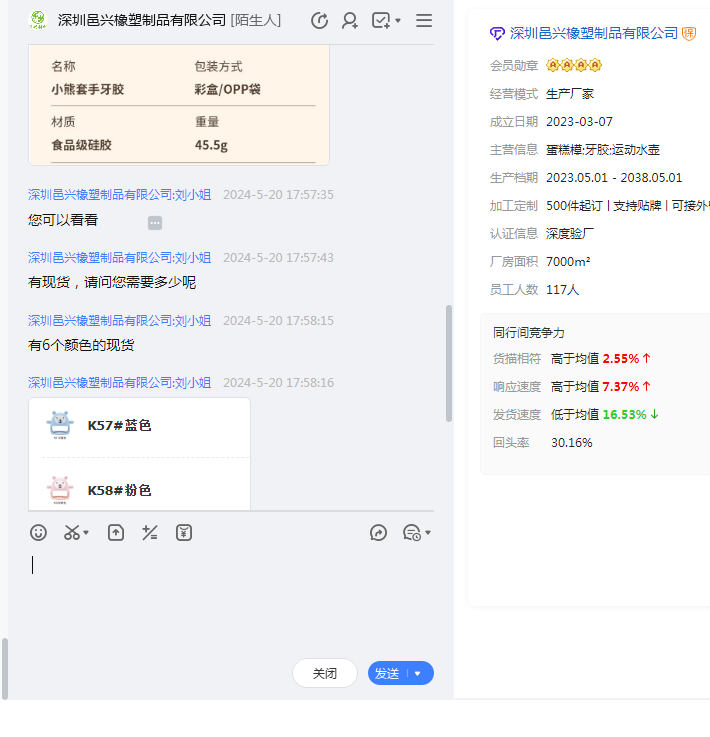
Task: Click the add contact icon in header
Action: tap(349, 20)
